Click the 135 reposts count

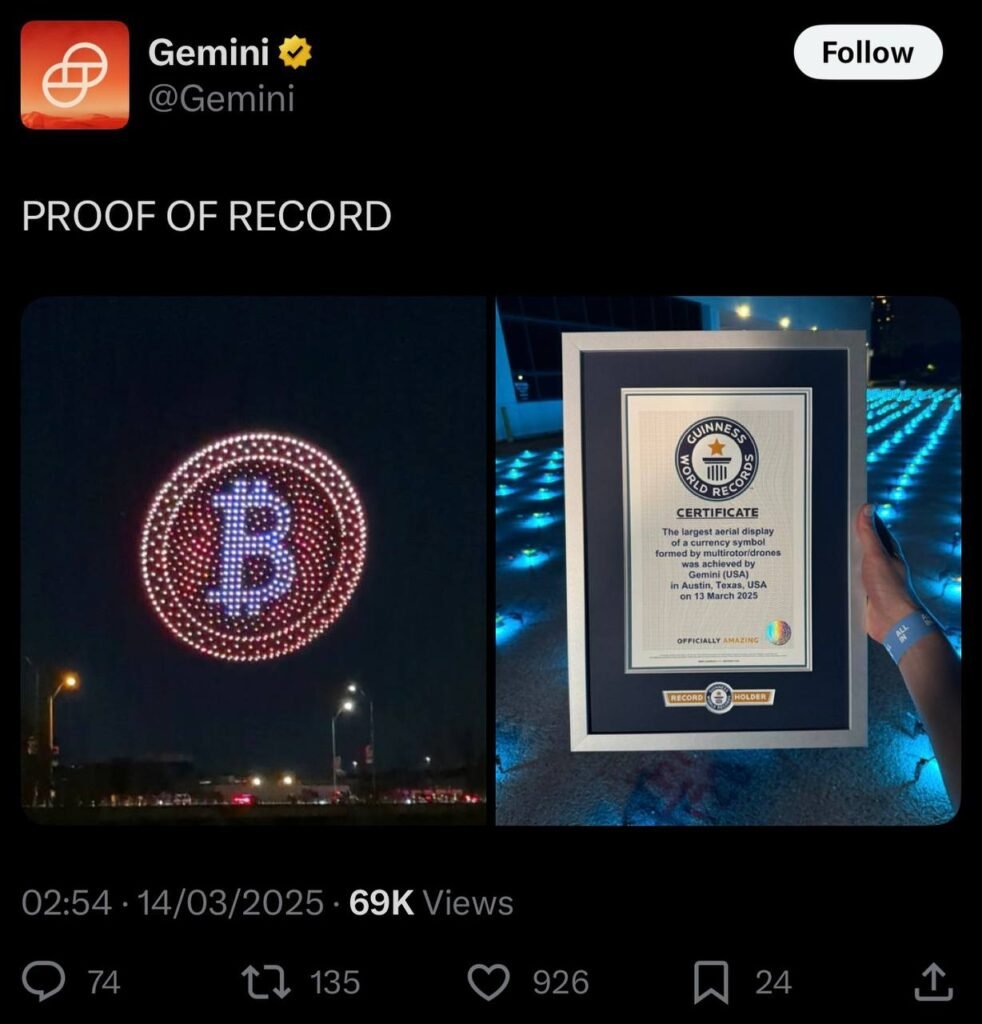pos(334,982)
